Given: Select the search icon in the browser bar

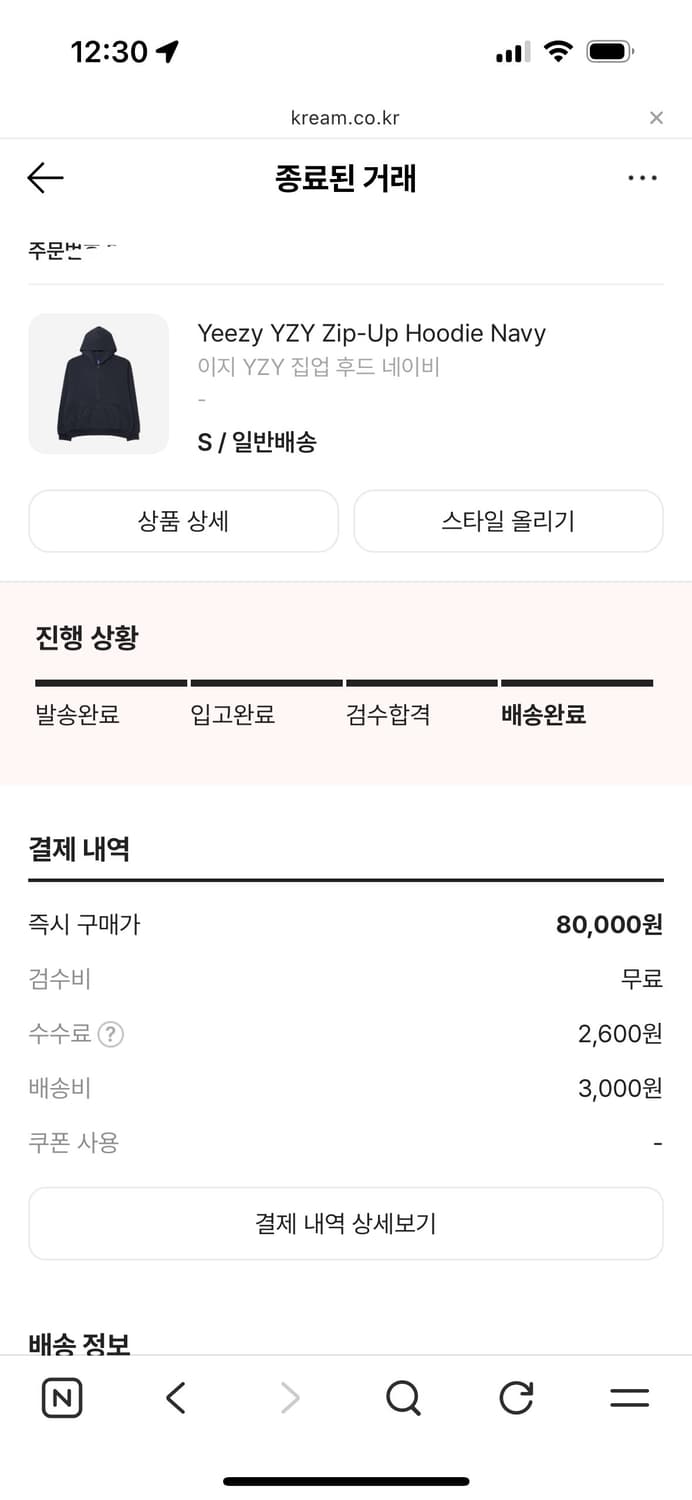Looking at the screenshot, I should pos(403,1397).
